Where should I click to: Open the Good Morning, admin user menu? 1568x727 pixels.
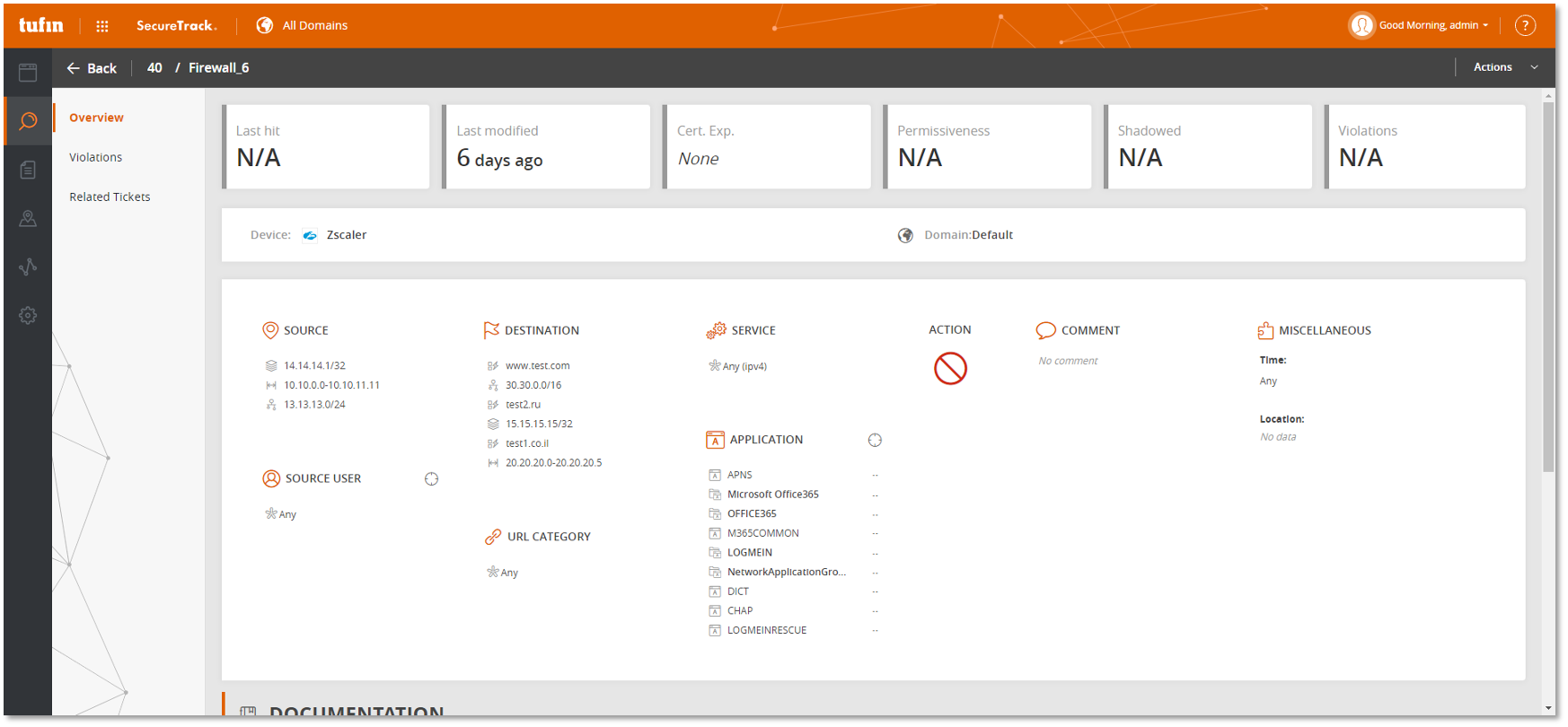coord(1433,25)
